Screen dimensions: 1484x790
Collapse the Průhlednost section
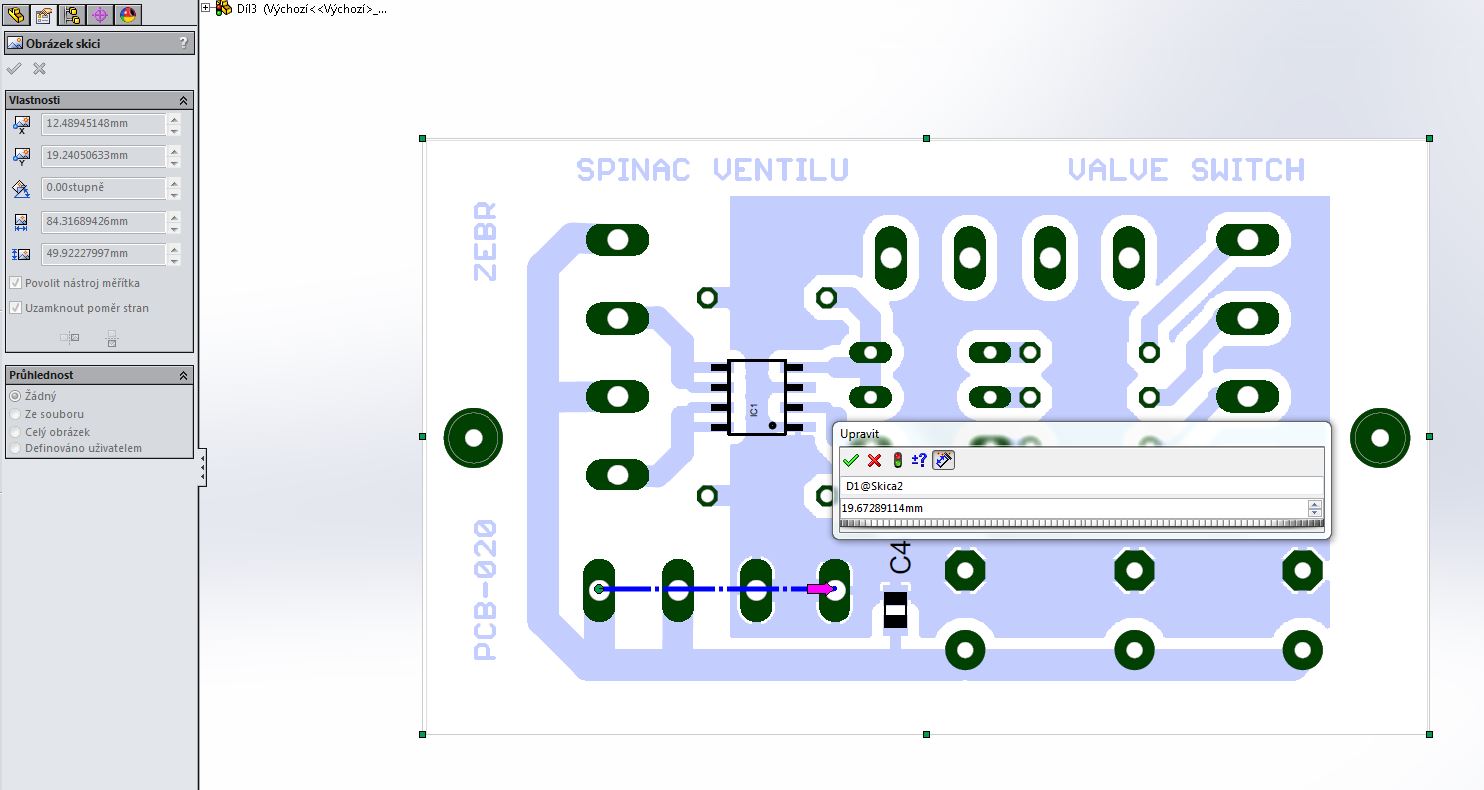[183, 376]
